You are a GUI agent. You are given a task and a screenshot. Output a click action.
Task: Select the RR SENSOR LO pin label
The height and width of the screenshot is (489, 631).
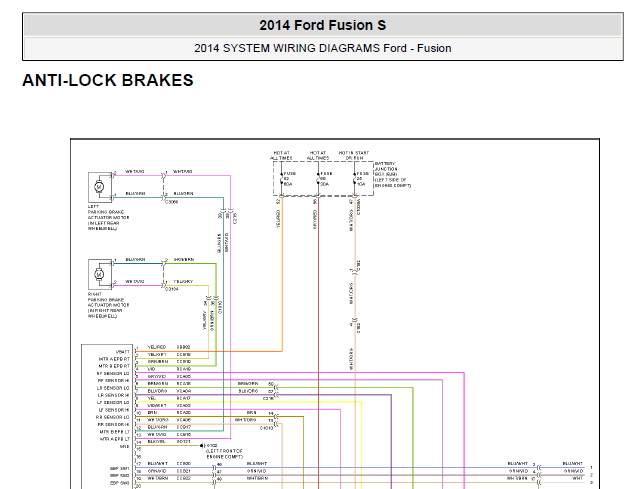[x=113, y=417]
